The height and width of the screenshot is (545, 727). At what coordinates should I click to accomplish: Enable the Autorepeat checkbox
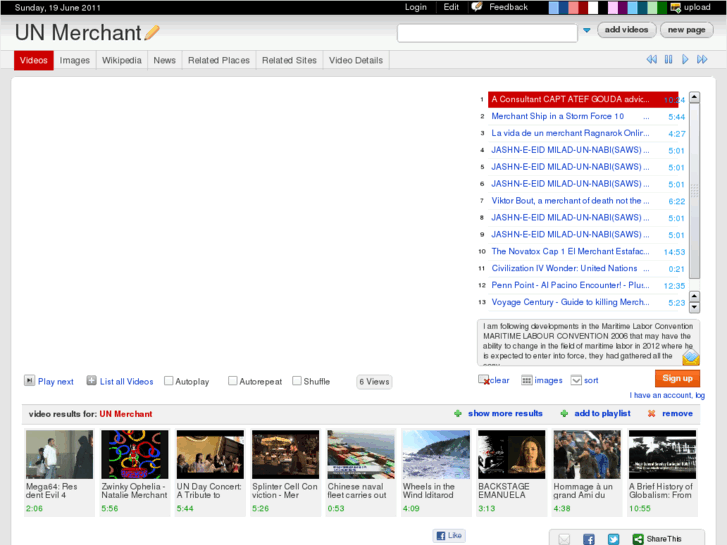[233, 381]
